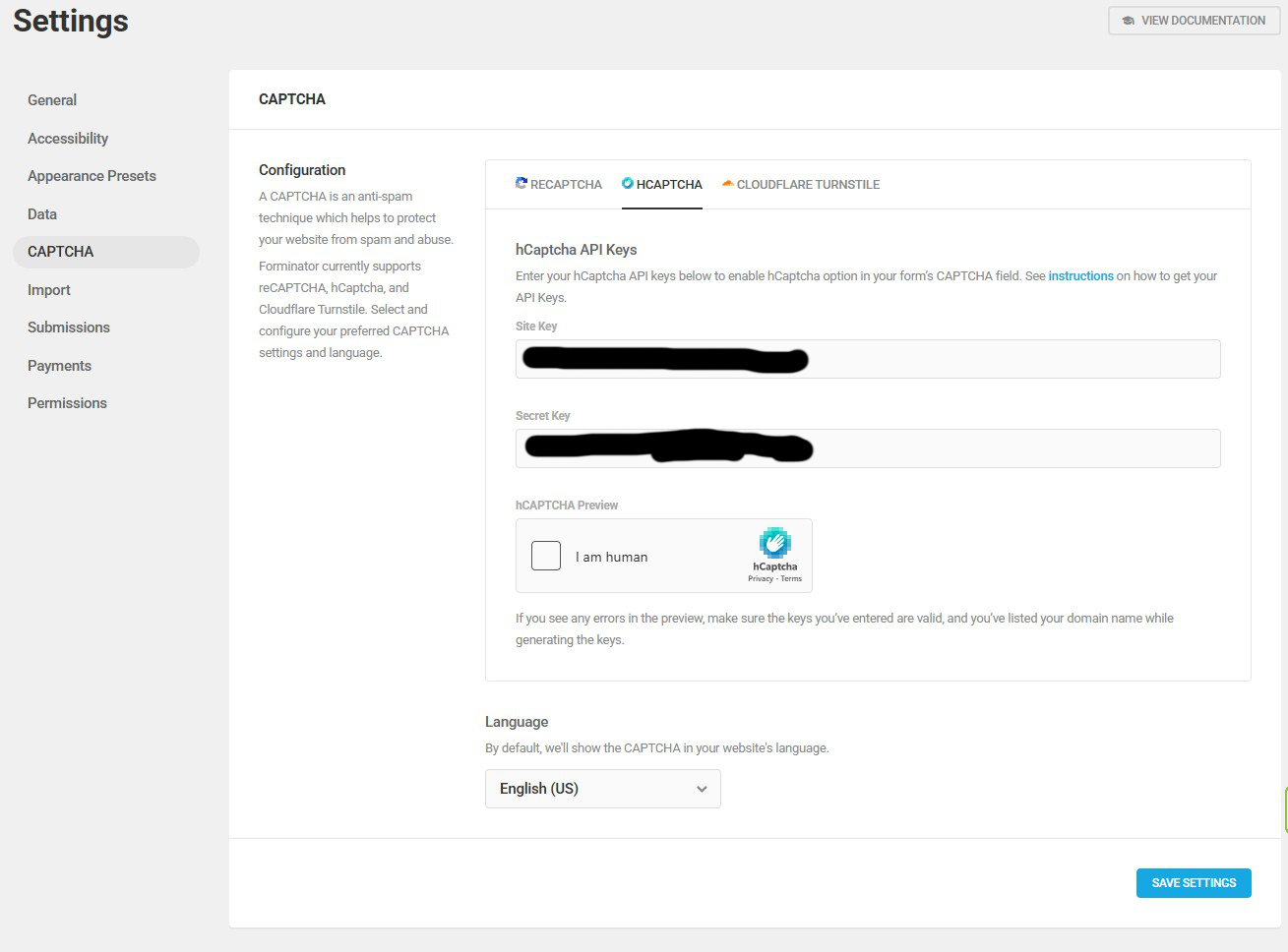Go to Submissions settings
Image resolution: width=1288 pixels, height=952 pixels.
click(69, 327)
